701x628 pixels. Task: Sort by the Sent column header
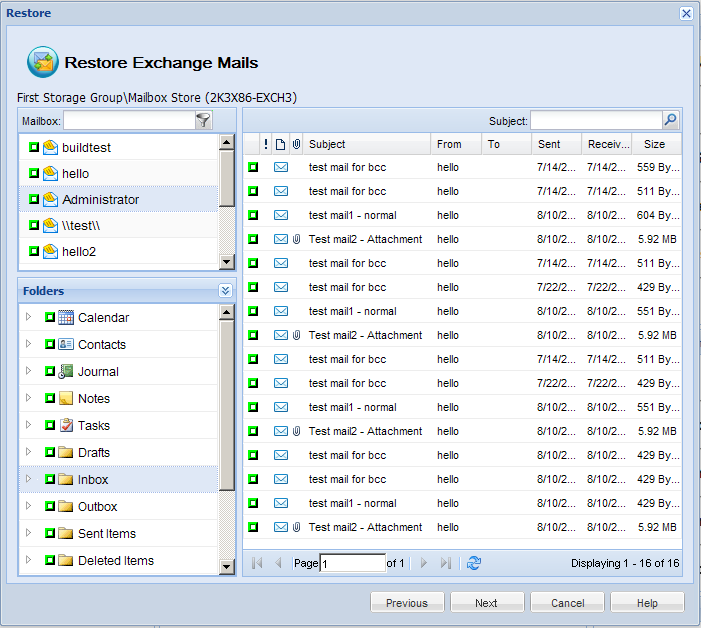pyautogui.click(x=557, y=144)
